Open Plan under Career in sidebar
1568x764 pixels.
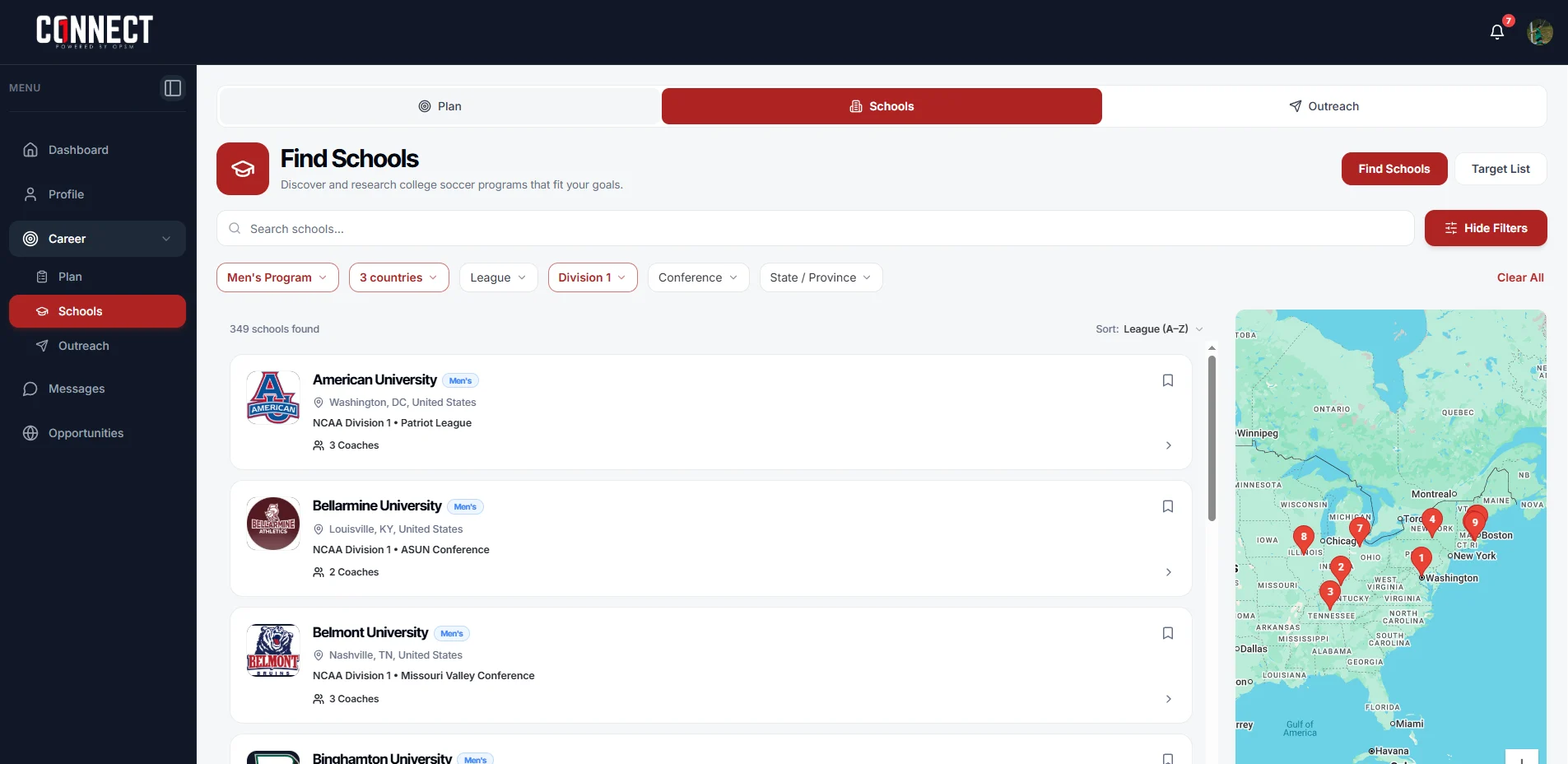(x=97, y=277)
